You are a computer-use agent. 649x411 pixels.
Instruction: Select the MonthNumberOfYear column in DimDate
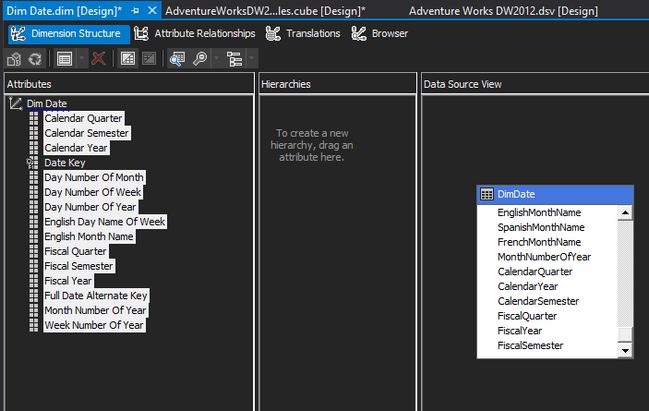544,257
